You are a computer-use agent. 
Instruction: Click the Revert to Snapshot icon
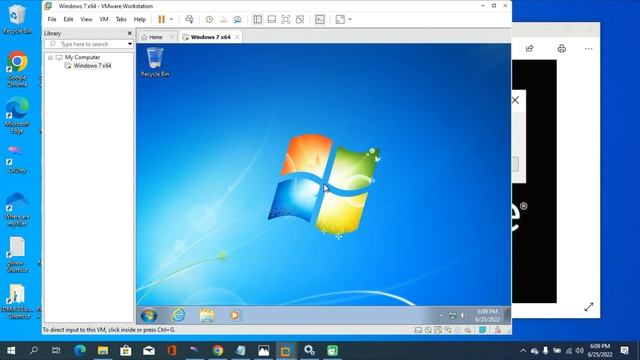[x=223, y=19]
